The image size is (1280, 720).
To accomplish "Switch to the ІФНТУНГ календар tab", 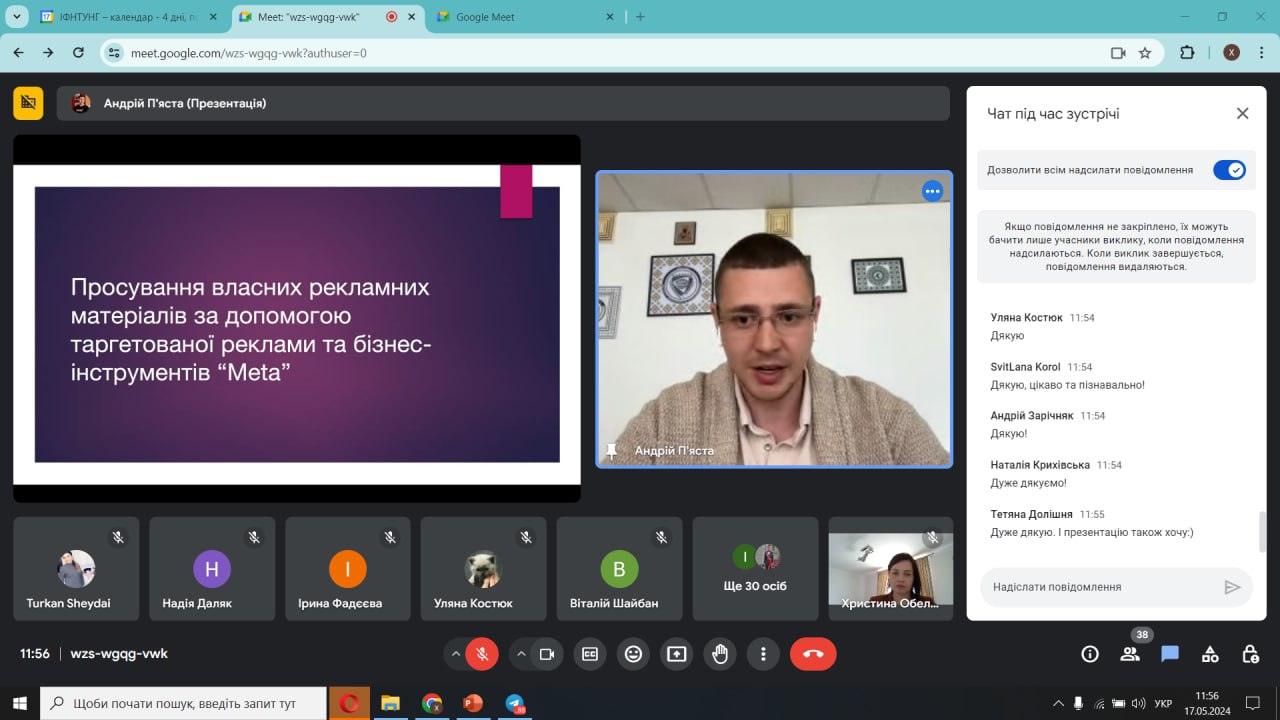I will [125, 17].
